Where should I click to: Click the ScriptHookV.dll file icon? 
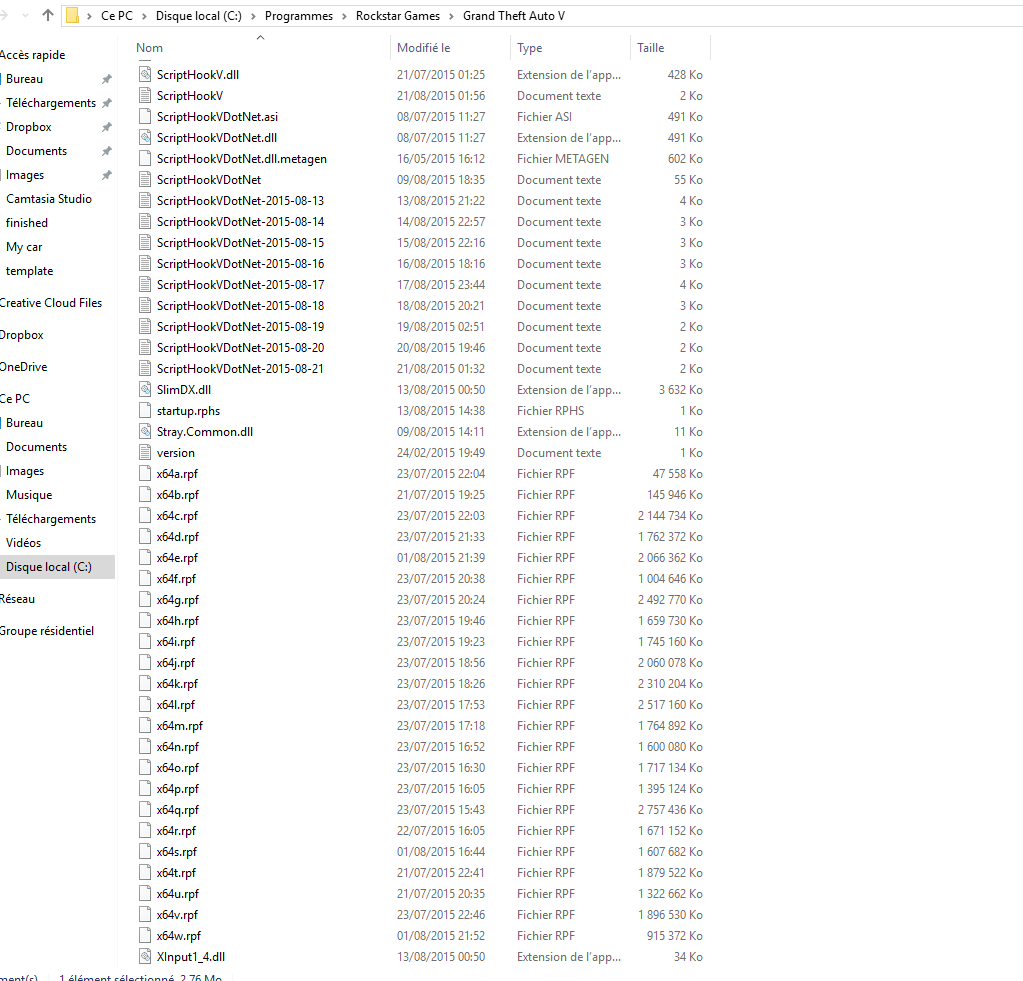coord(145,74)
